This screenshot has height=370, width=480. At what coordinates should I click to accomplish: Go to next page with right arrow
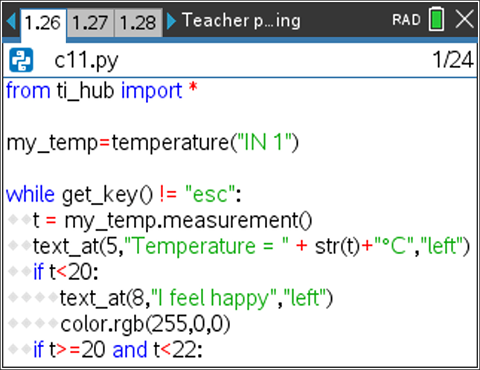pos(171,21)
